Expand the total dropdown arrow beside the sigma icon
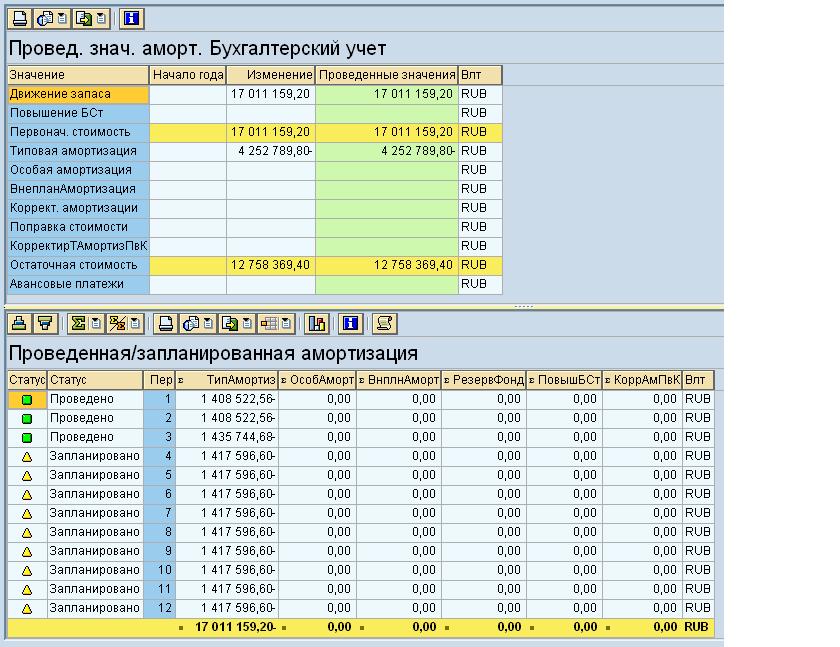 click(x=95, y=323)
